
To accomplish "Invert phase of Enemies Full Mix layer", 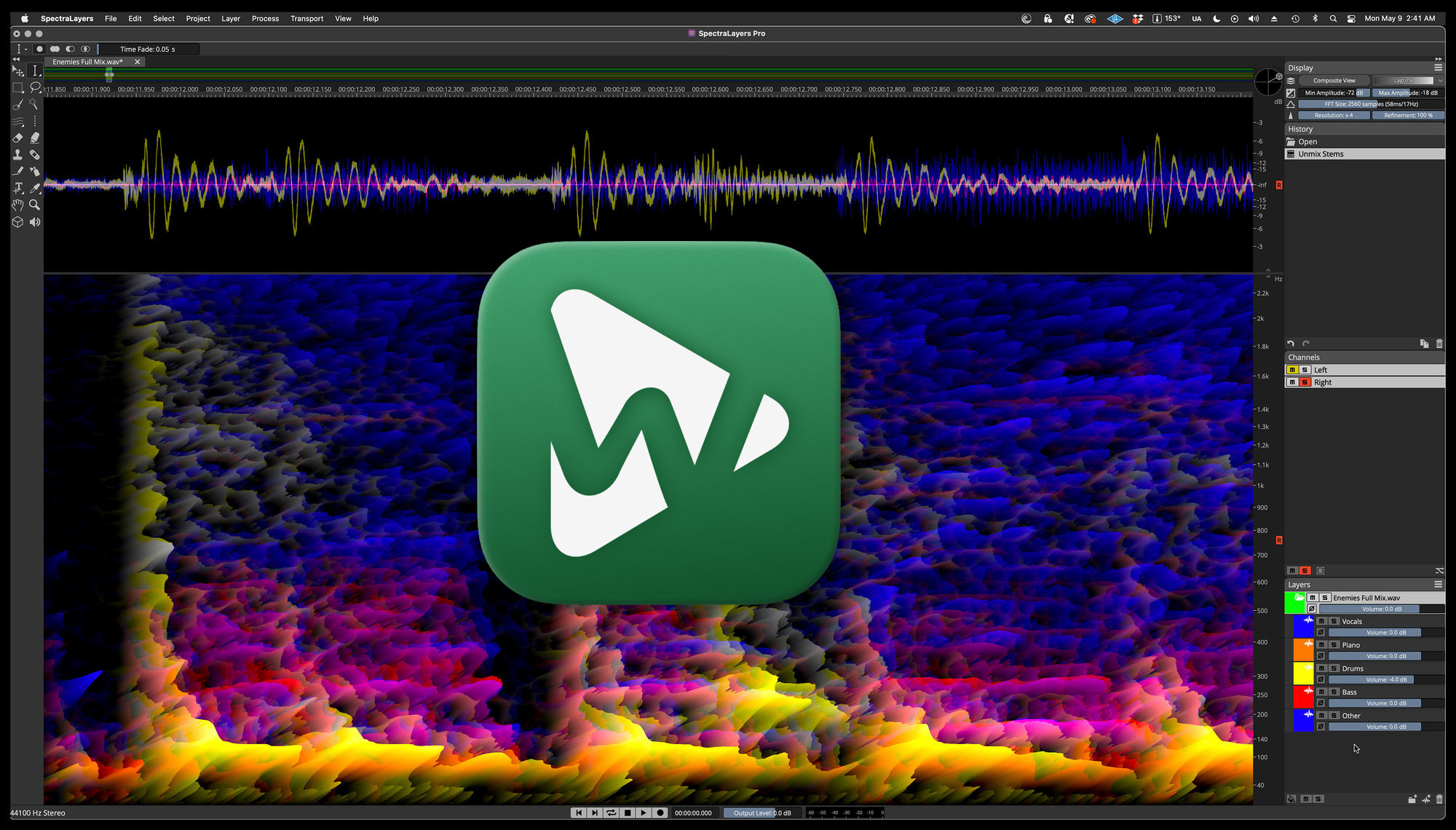I will coord(1312,609).
